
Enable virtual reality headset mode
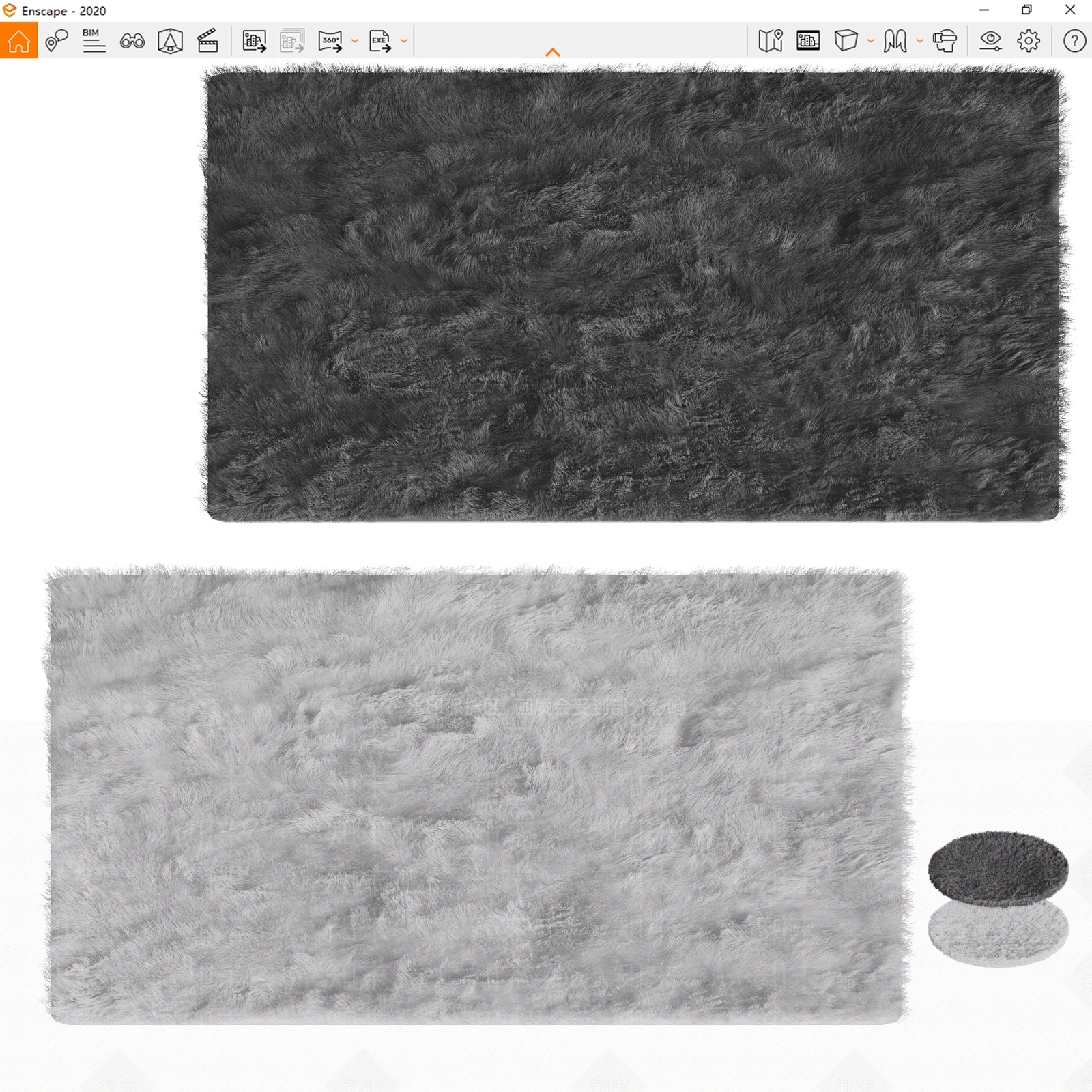945,41
